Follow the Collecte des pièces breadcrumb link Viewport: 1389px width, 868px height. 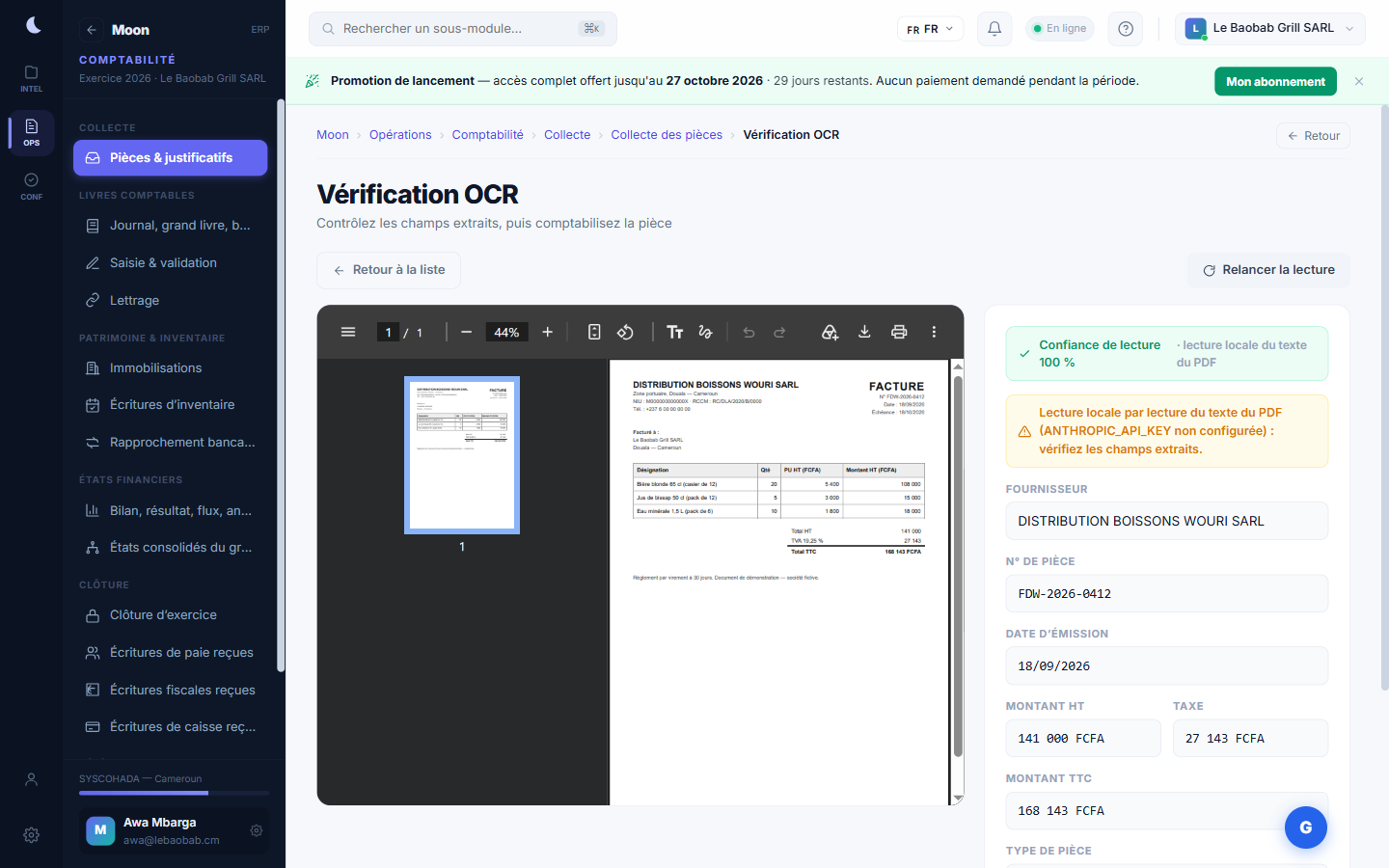tap(667, 135)
